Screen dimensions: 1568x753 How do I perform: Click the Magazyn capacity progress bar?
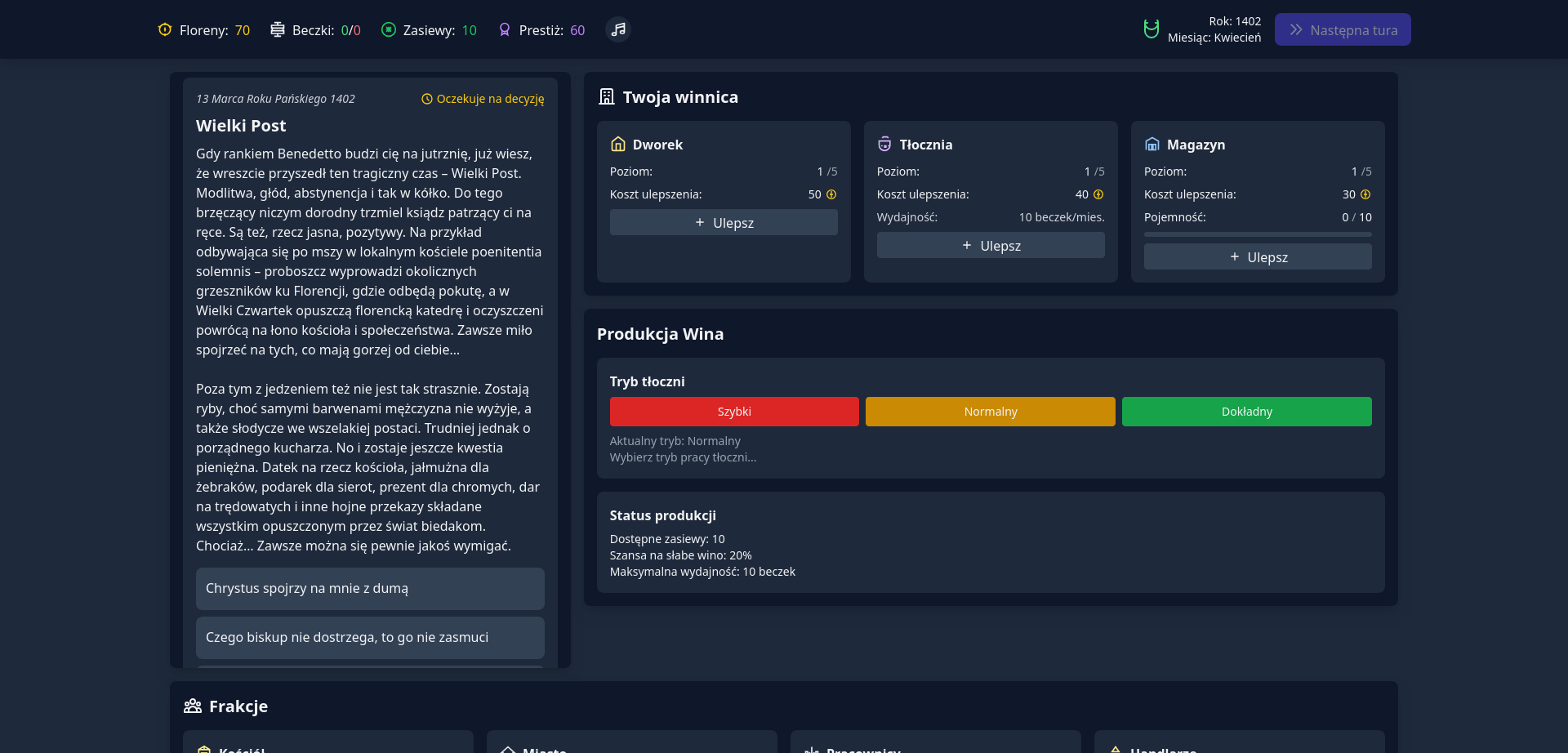(1258, 234)
